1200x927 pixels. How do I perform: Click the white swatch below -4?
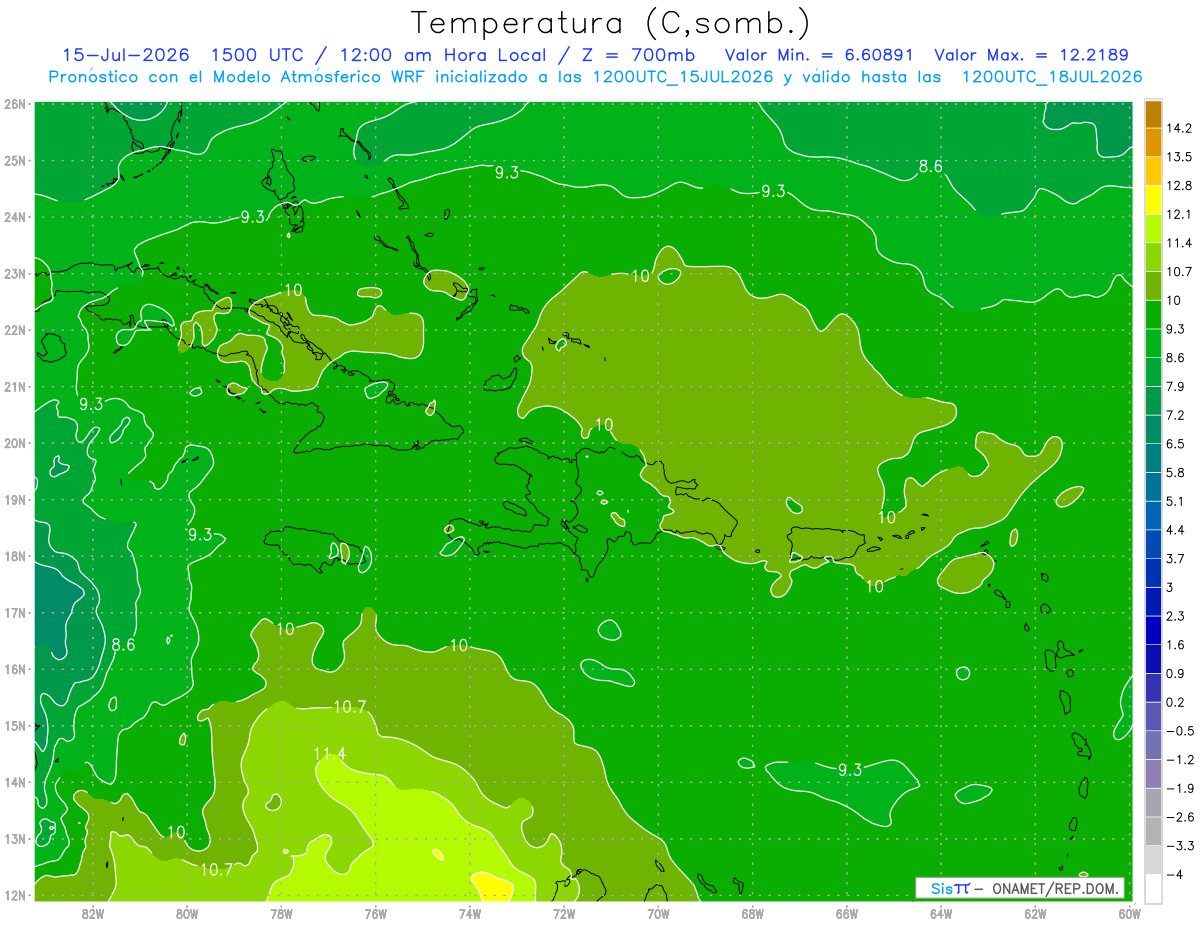pos(1153,888)
